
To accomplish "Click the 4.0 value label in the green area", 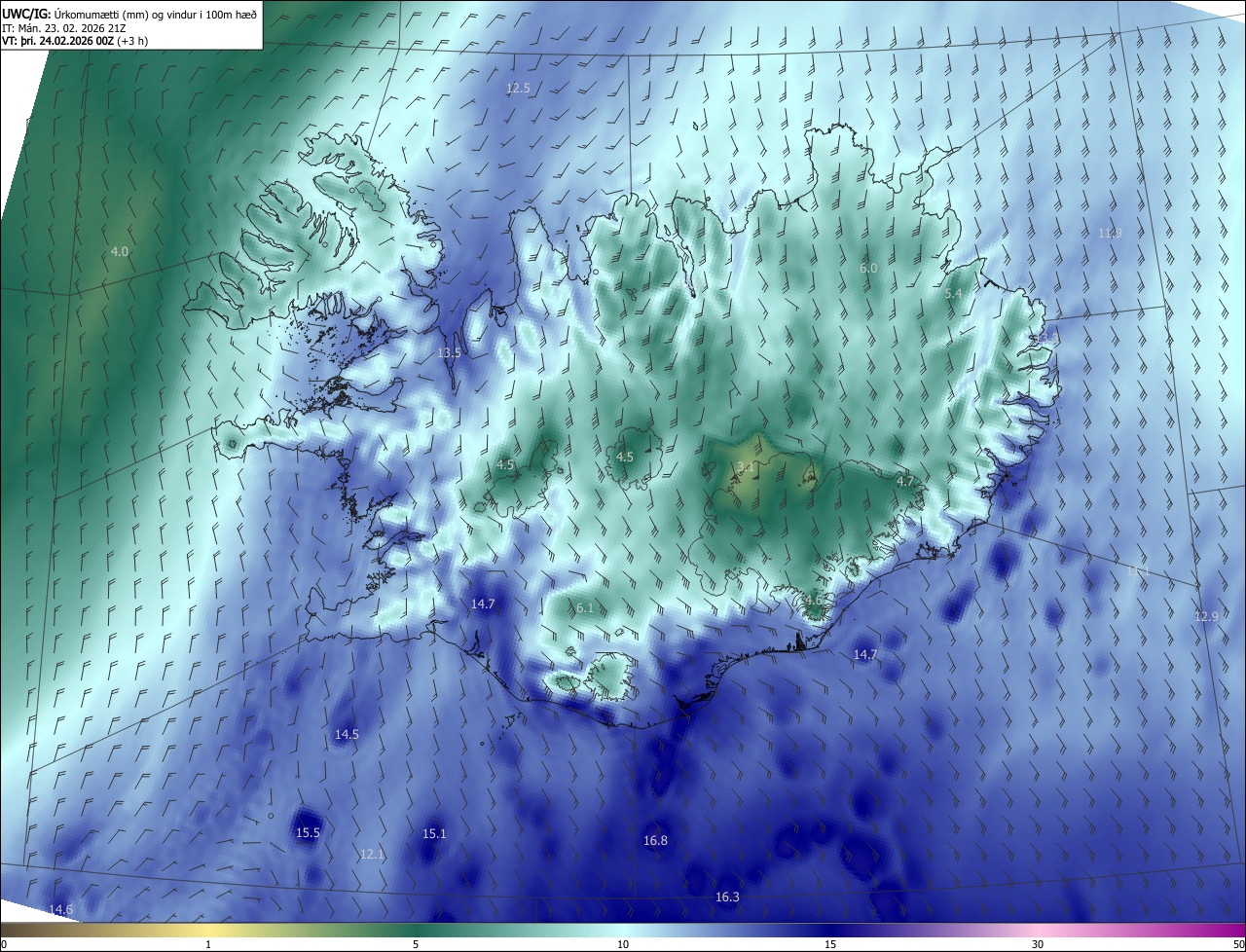I will 119,251.
